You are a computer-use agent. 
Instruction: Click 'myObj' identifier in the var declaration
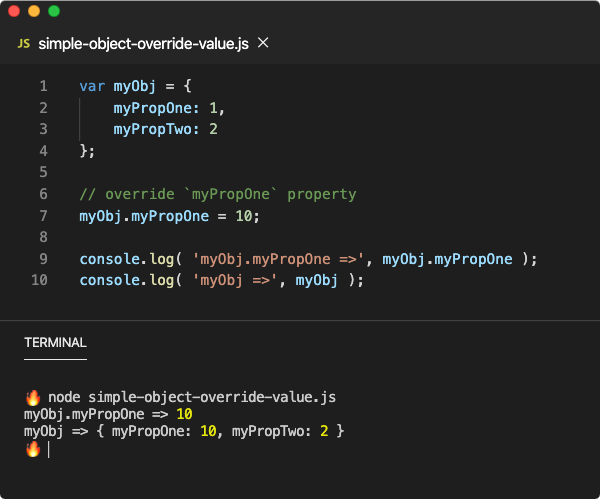135,87
